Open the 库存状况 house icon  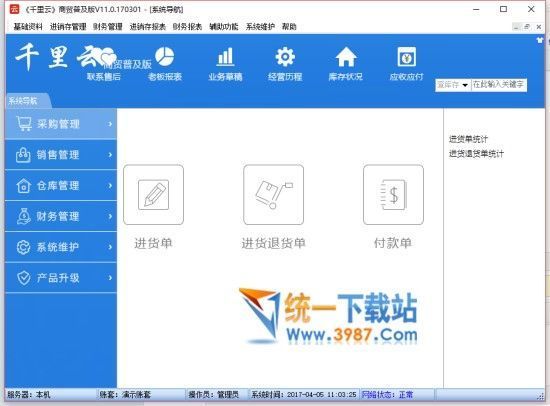point(346,56)
